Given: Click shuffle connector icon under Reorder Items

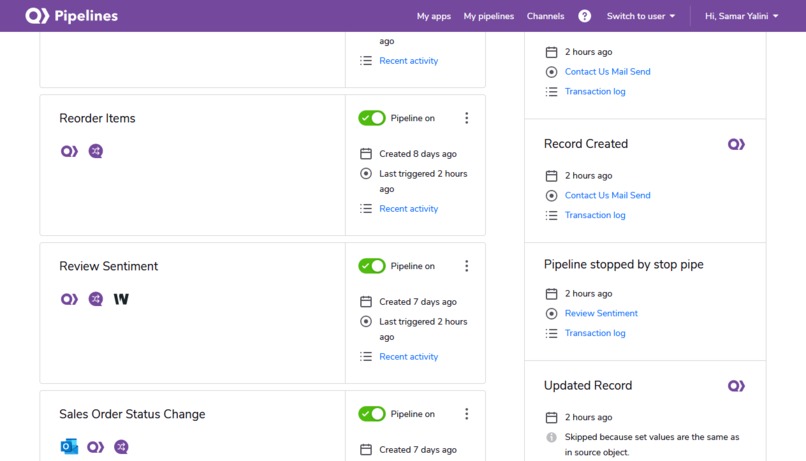Looking at the screenshot, I should [96, 151].
